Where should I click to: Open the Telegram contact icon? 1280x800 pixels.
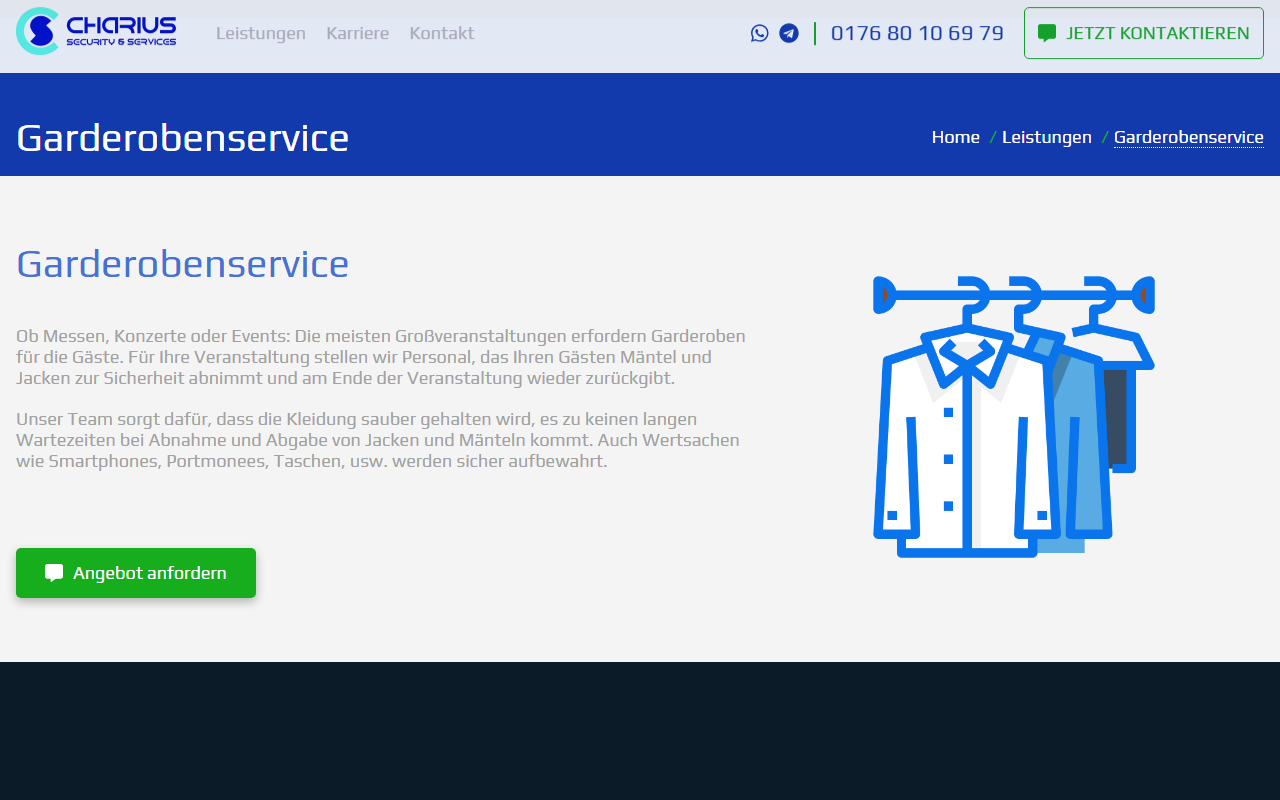pyautogui.click(x=789, y=33)
